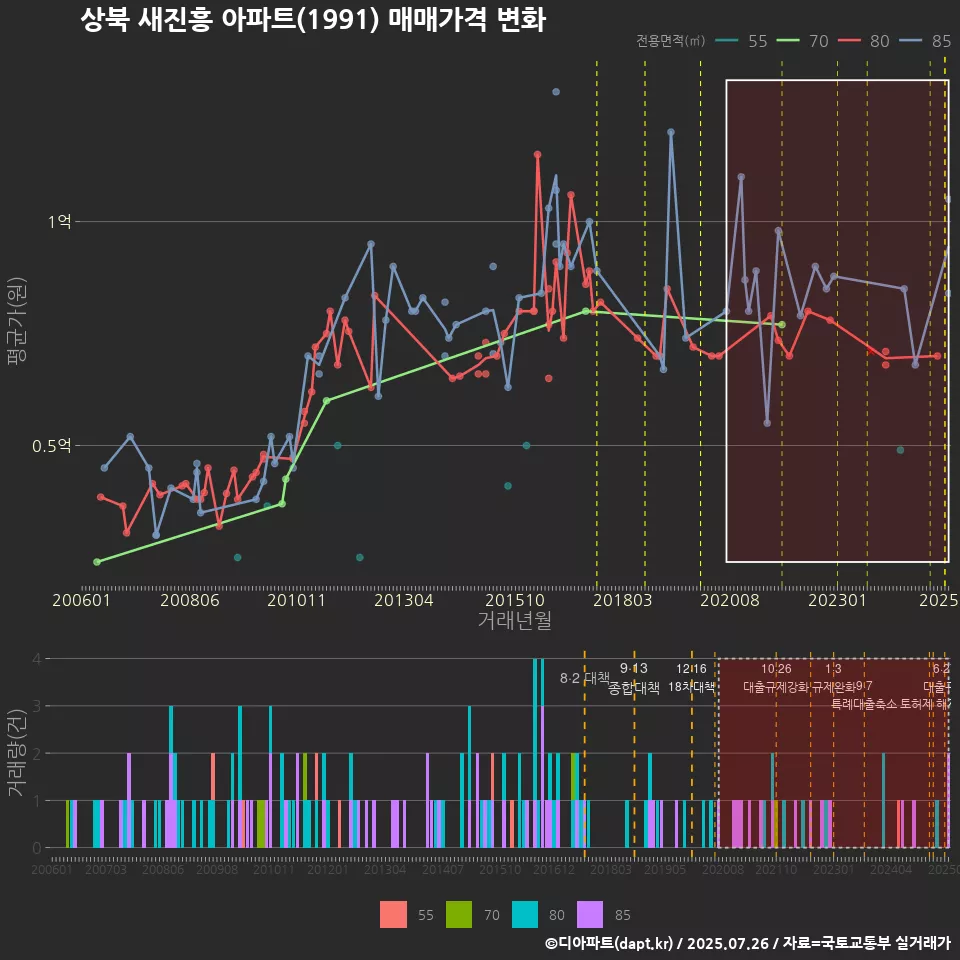Click the 201905 tick label on the volume chart
The height and width of the screenshot is (960, 960).
pos(665,869)
